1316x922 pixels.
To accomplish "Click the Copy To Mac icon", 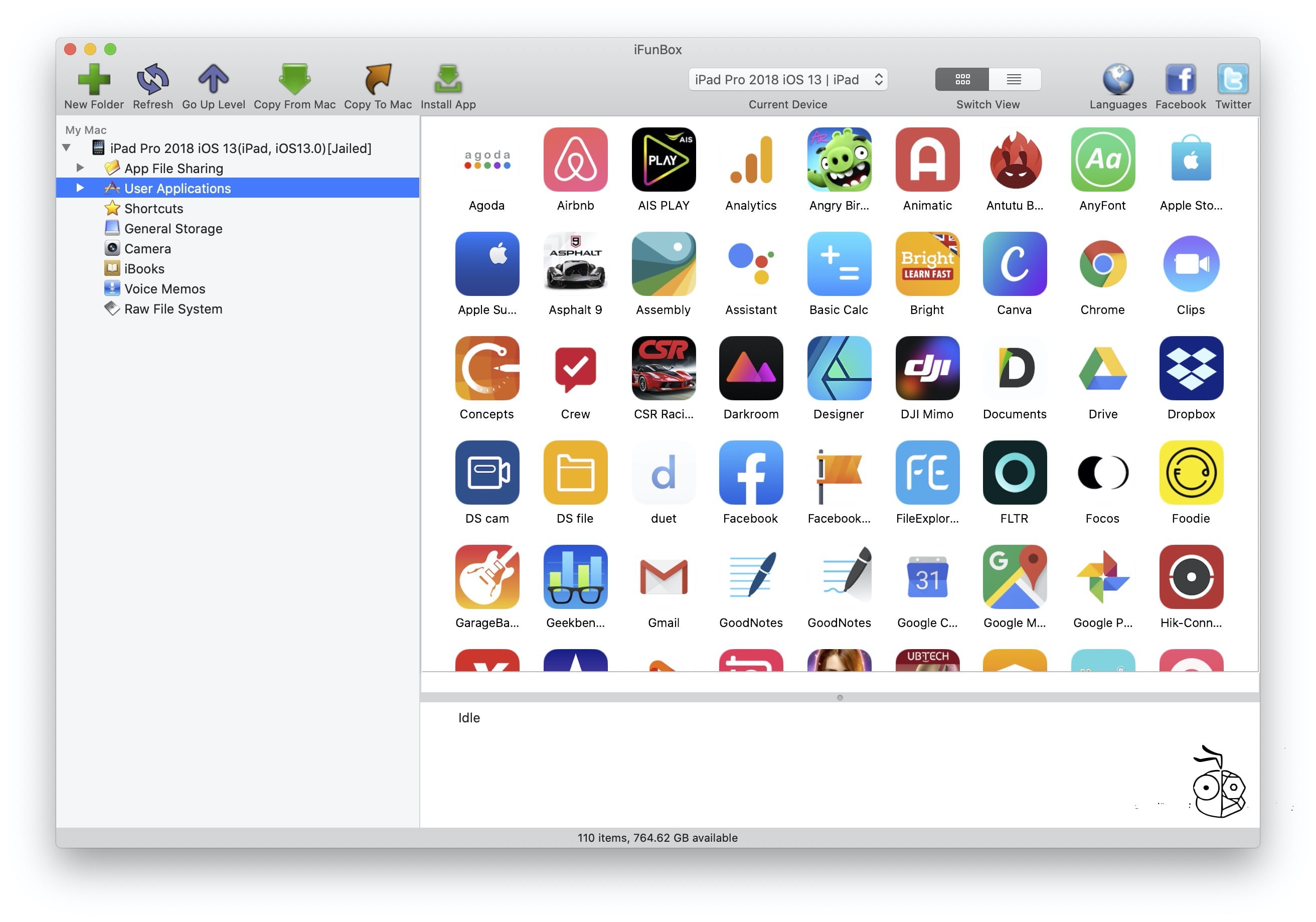I will pos(377,79).
